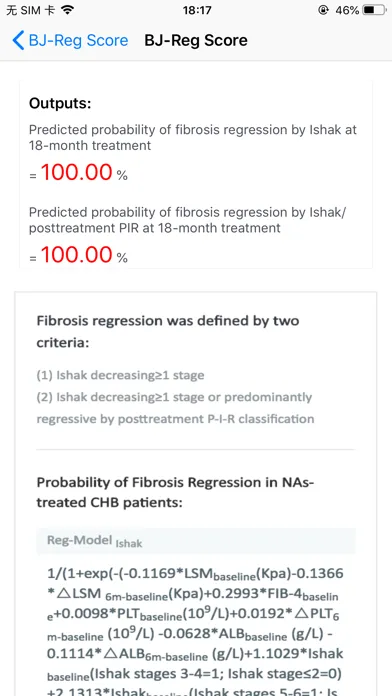Tap Probability of Fibrosis Regression heading
The width and height of the screenshot is (392, 696).
click(x=175, y=492)
